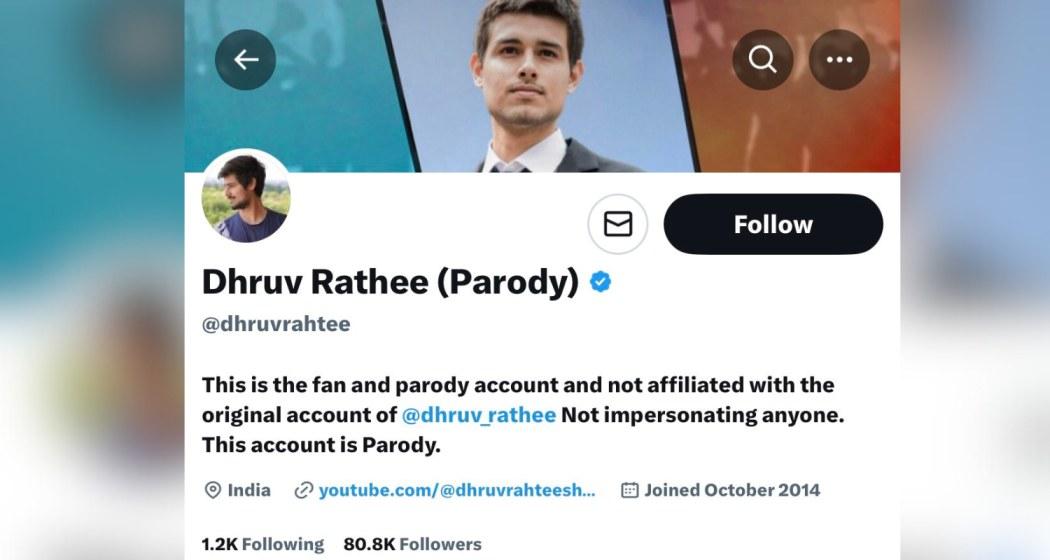
Task: Click the @dhruvrahtee handle text
Action: 276,324
